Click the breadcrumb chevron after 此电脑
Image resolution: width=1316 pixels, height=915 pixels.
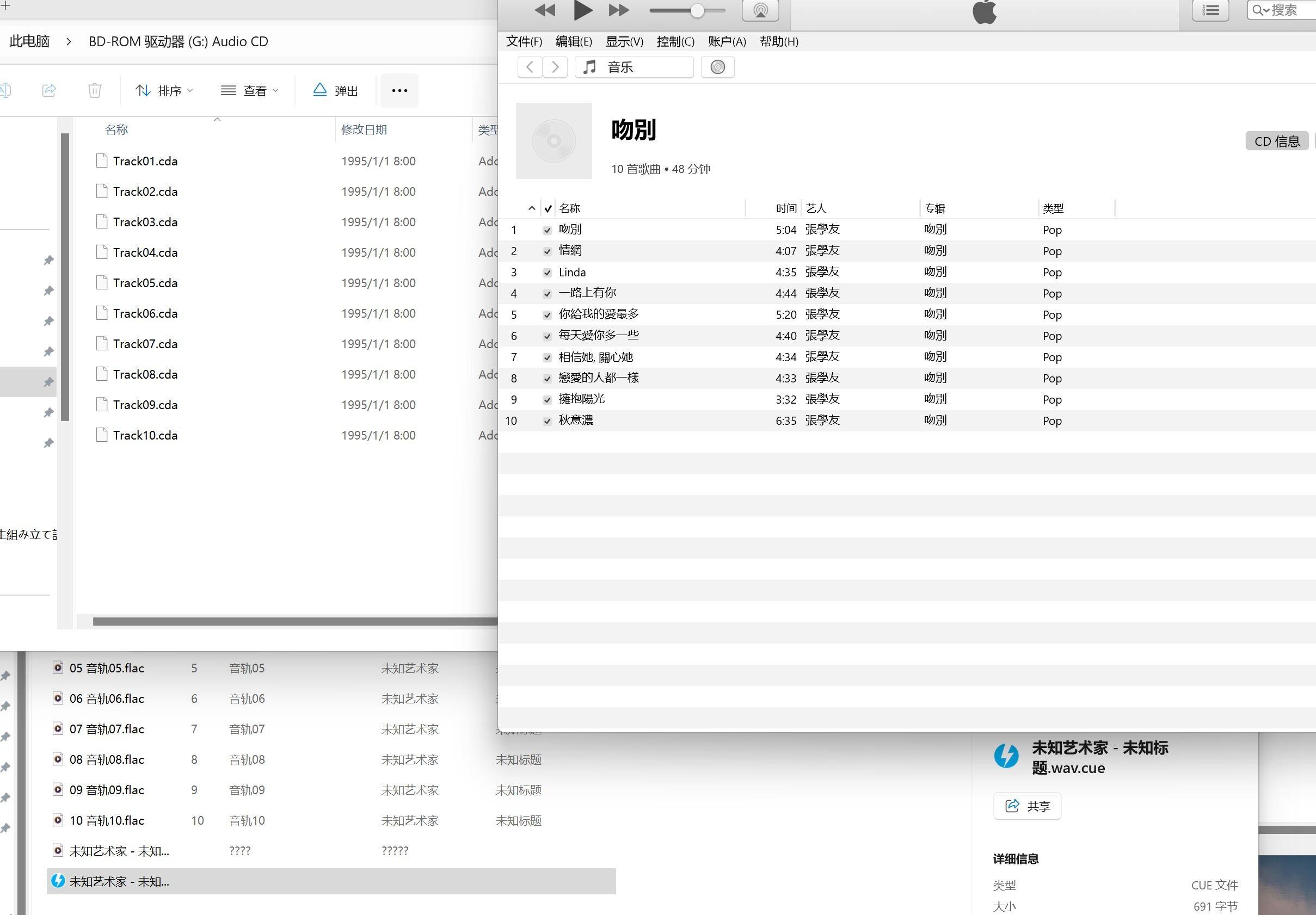pyautogui.click(x=69, y=42)
